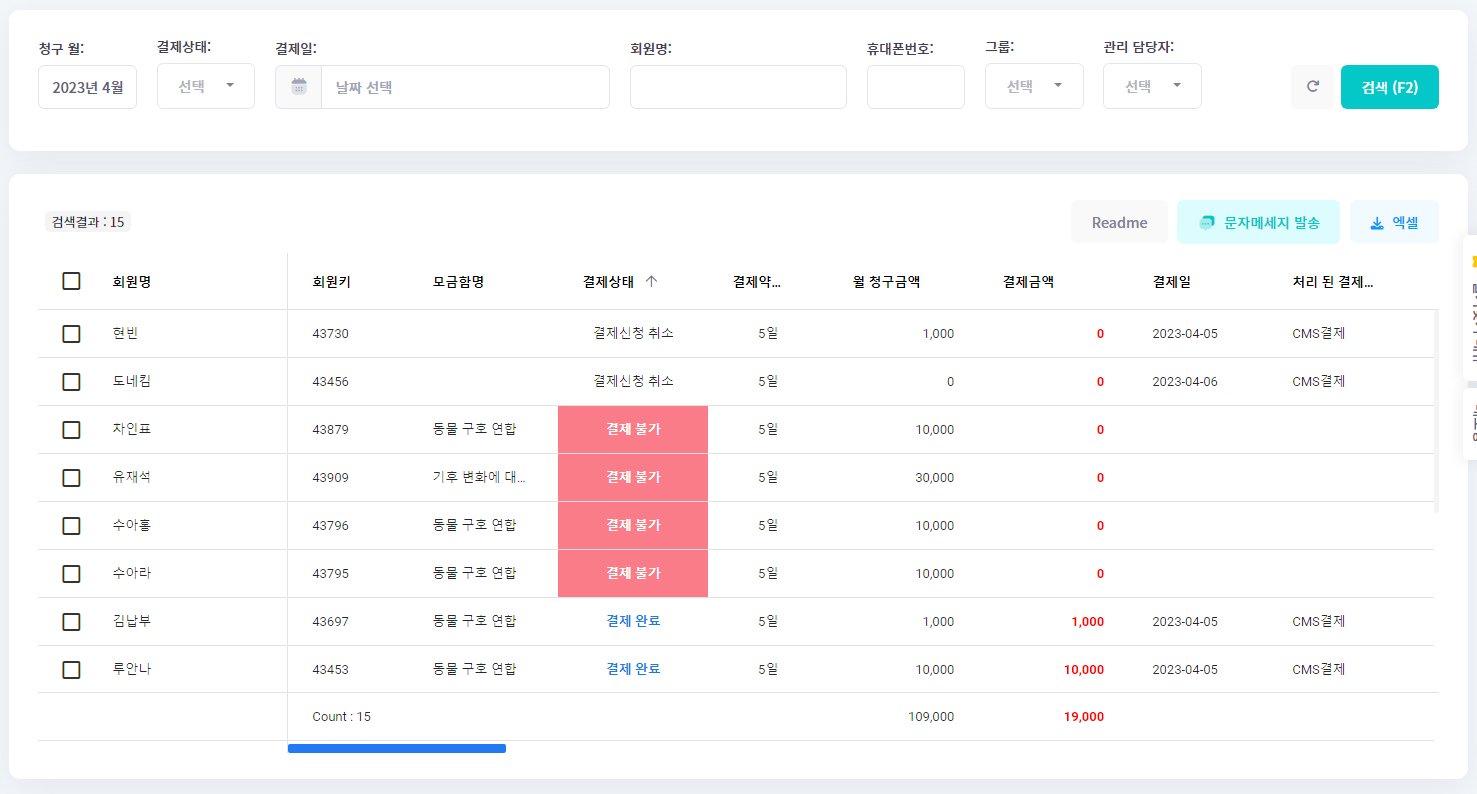Click the 회원명 column header
The image size is (1477, 794).
click(x=132, y=282)
